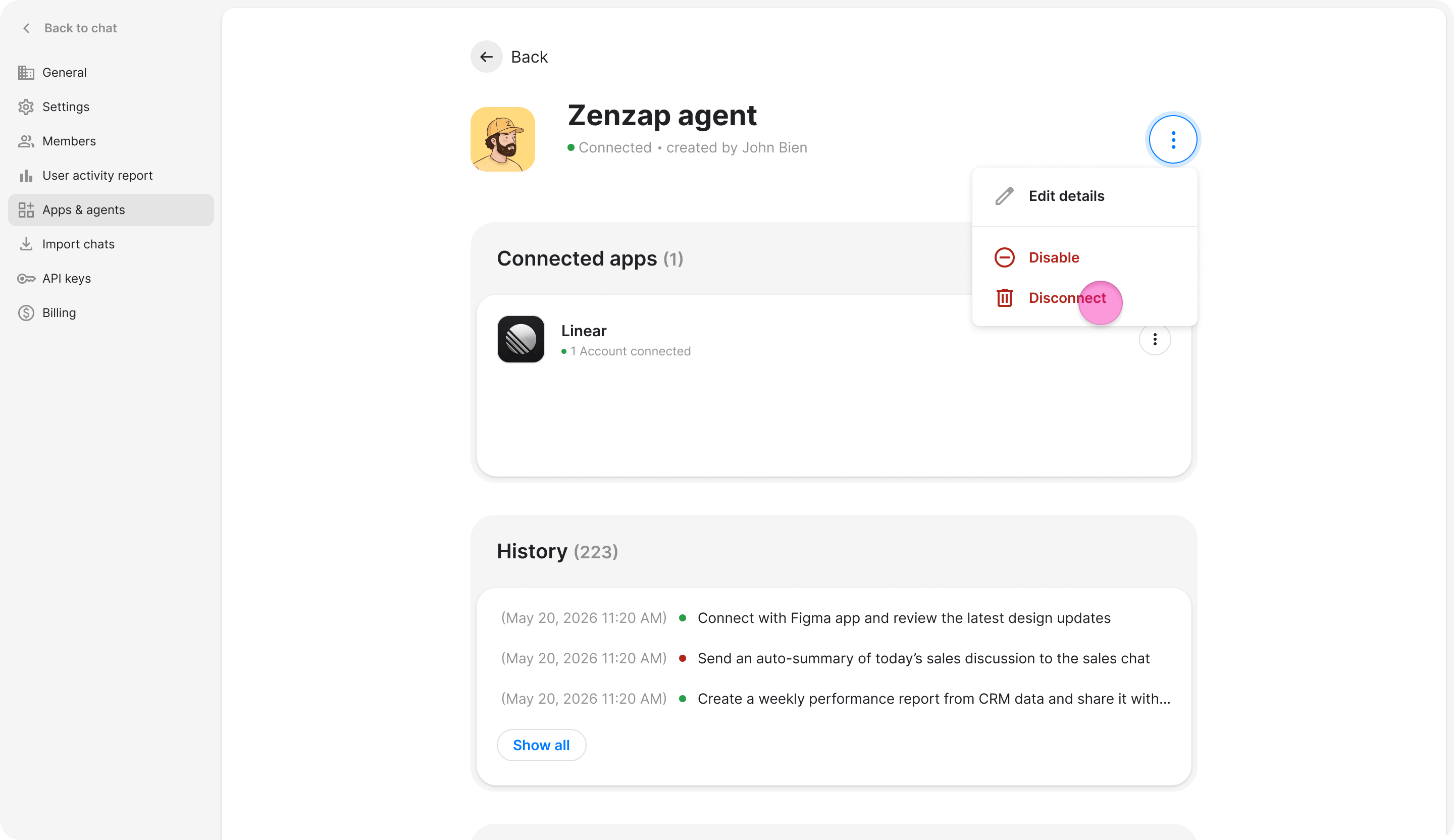Click the Members people icon
1454x840 pixels.
[26, 141]
